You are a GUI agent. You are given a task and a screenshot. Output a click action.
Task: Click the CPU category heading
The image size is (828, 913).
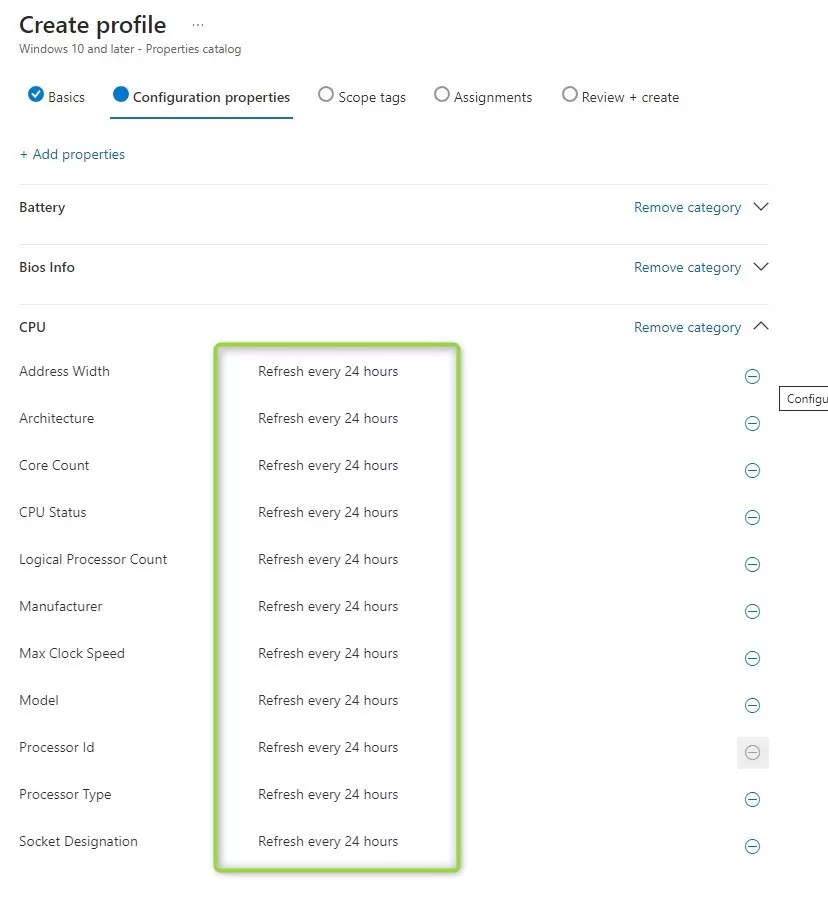tap(32, 327)
